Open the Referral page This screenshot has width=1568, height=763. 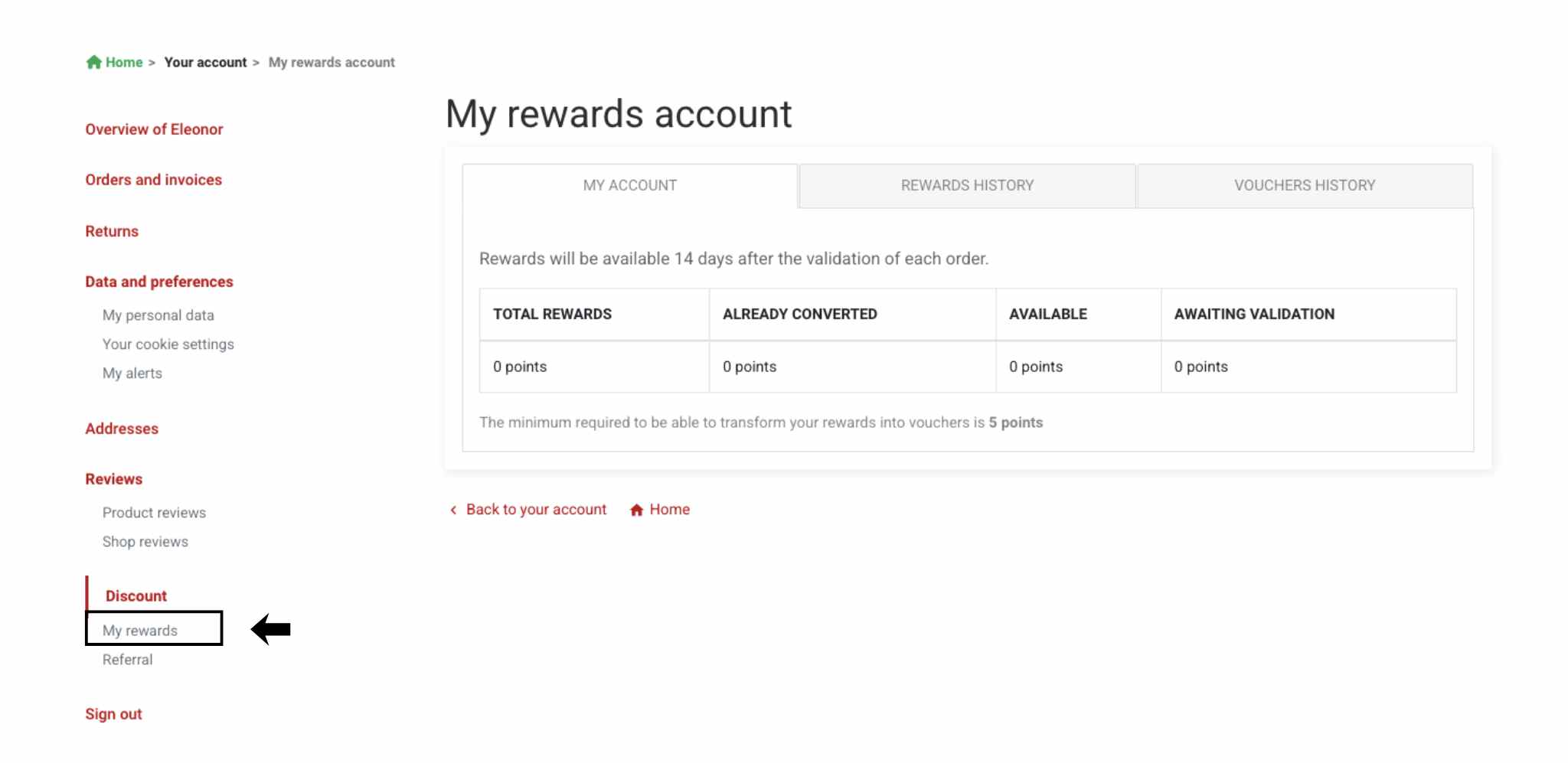pyautogui.click(x=128, y=660)
